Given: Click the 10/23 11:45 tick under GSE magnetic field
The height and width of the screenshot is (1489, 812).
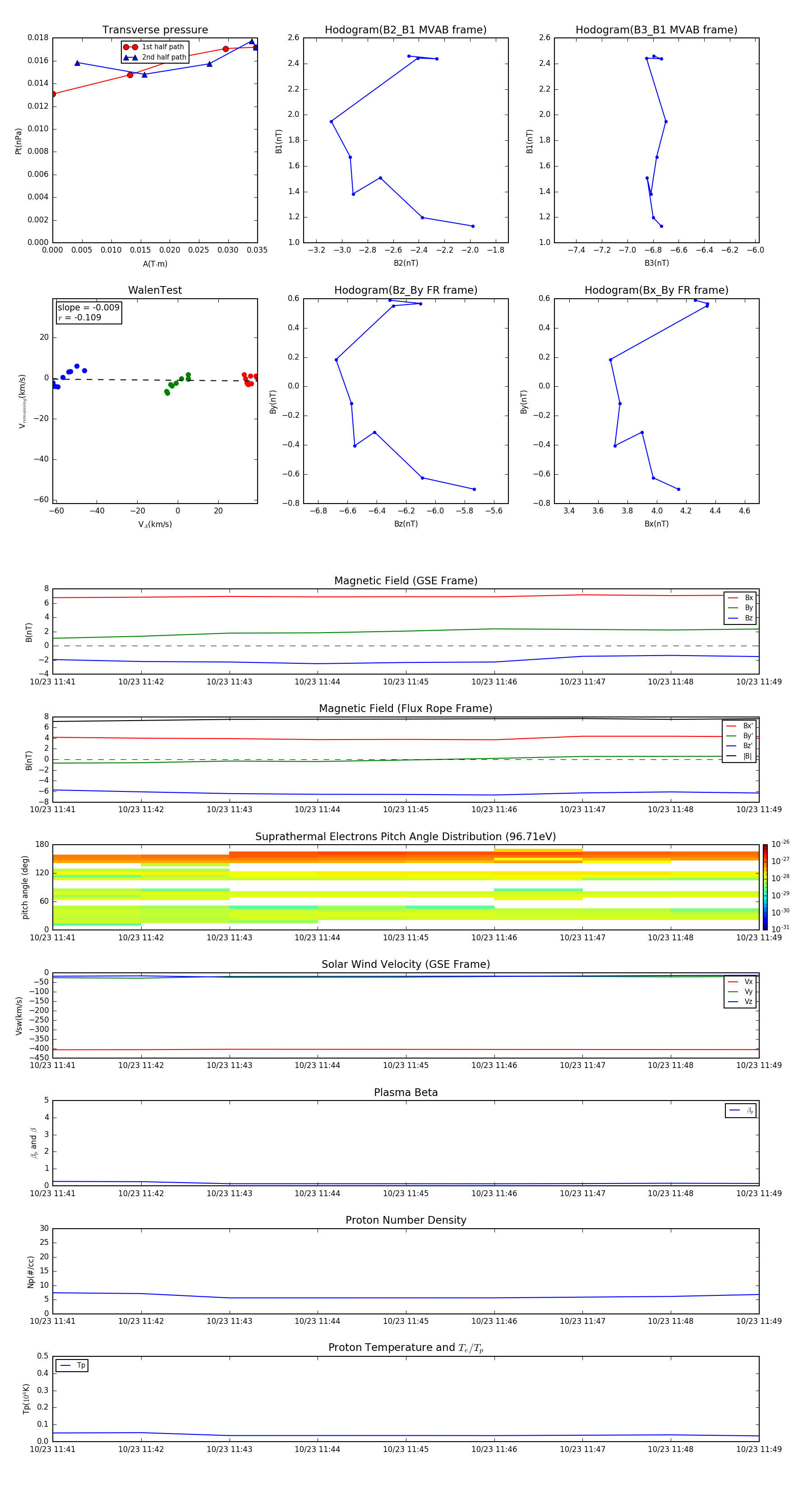Looking at the screenshot, I should [x=406, y=682].
